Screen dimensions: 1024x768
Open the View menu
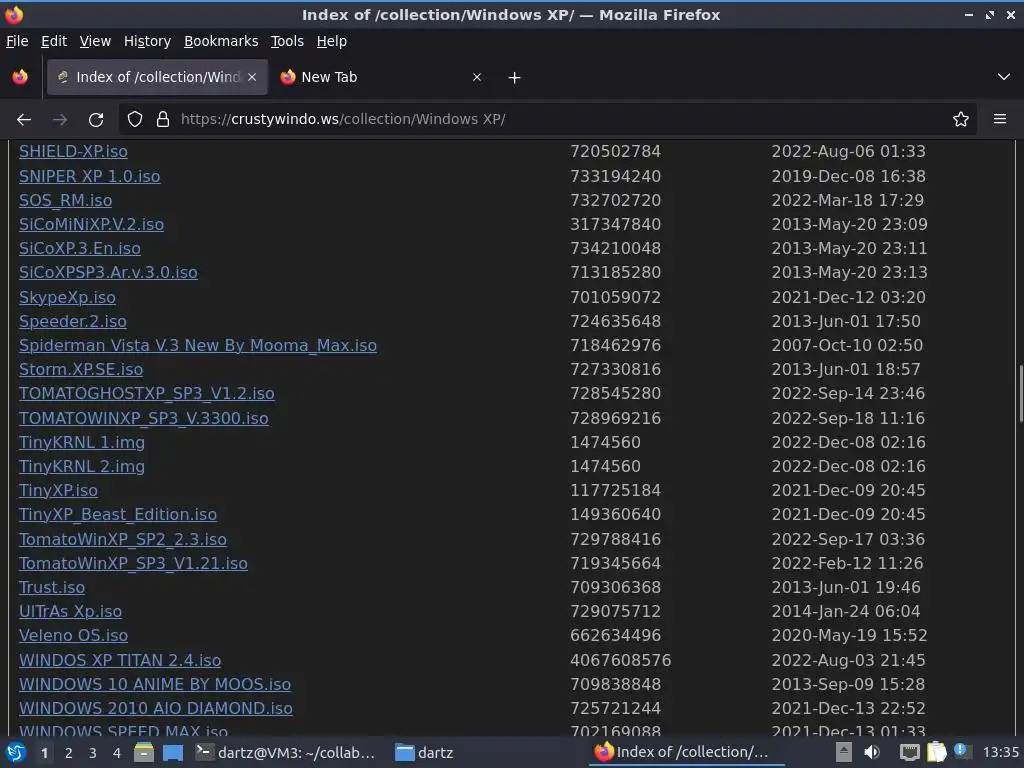pyautogui.click(x=95, y=41)
